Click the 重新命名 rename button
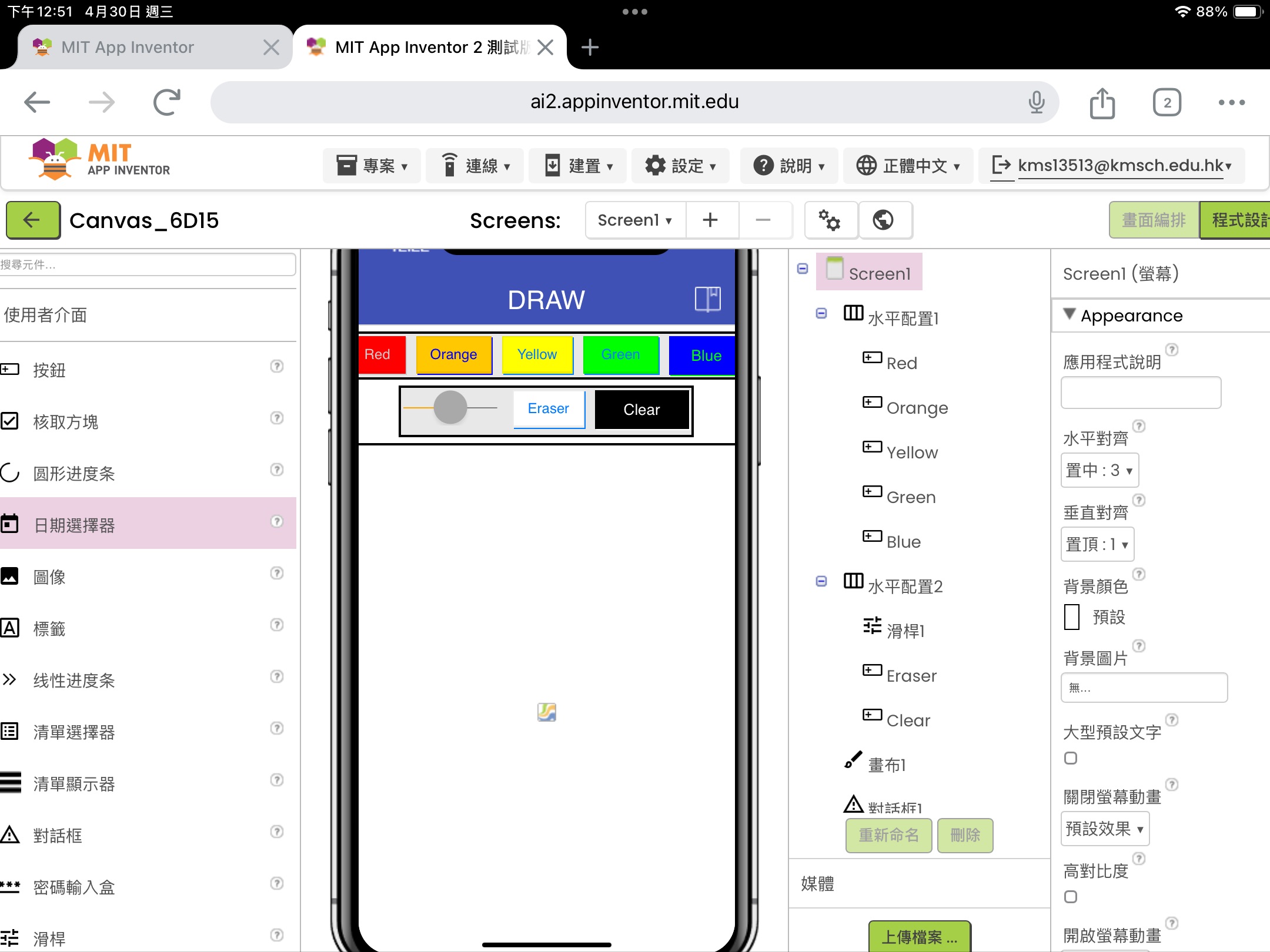Image resolution: width=1270 pixels, height=952 pixels. tap(888, 835)
